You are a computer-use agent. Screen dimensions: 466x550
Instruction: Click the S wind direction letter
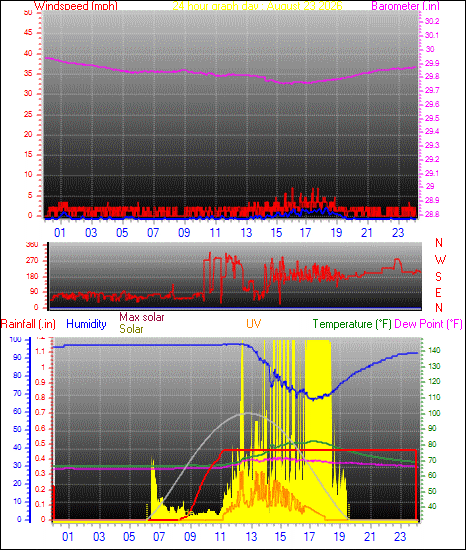click(x=438, y=277)
